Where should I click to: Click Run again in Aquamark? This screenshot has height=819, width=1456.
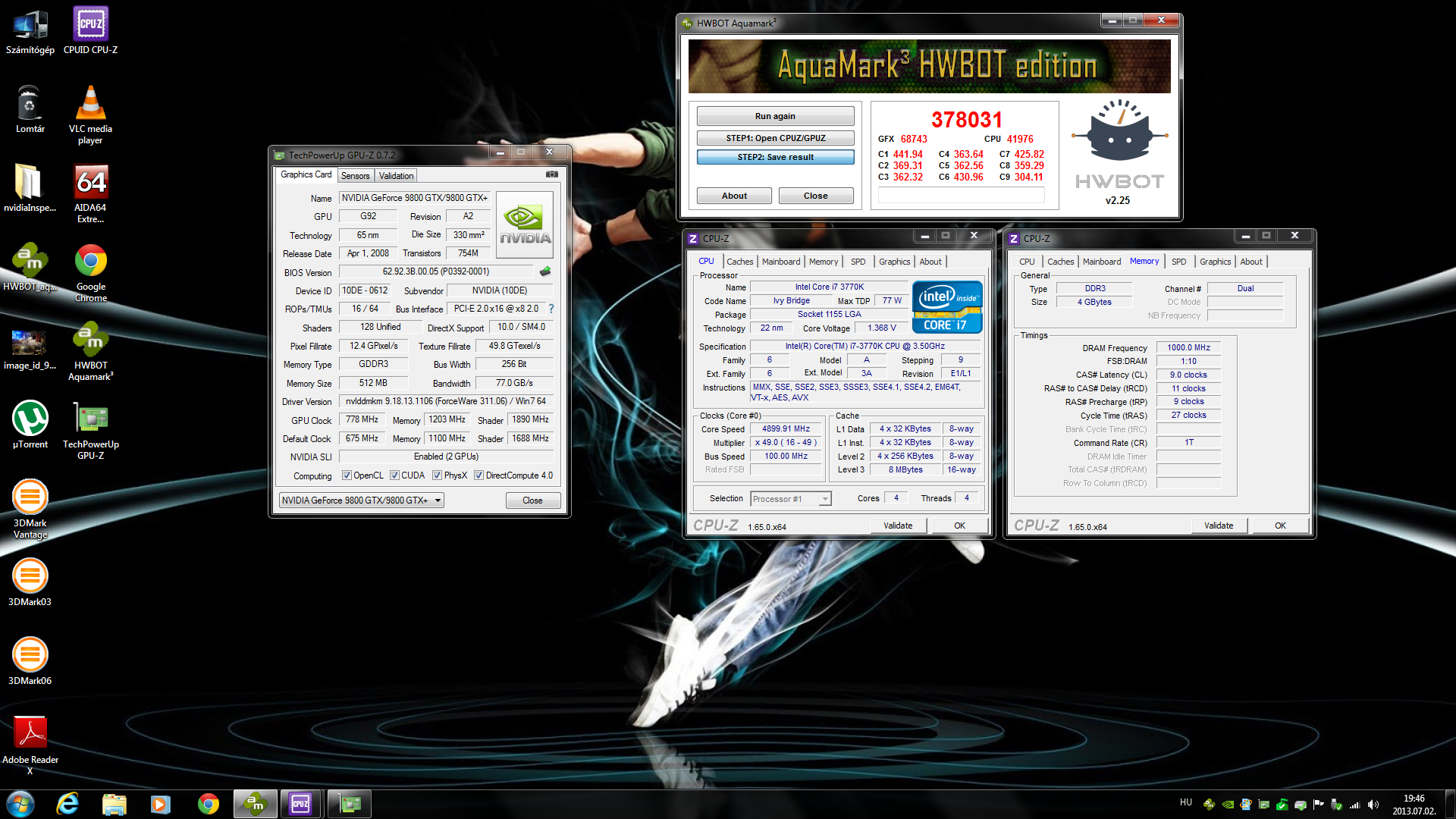pyautogui.click(x=775, y=116)
